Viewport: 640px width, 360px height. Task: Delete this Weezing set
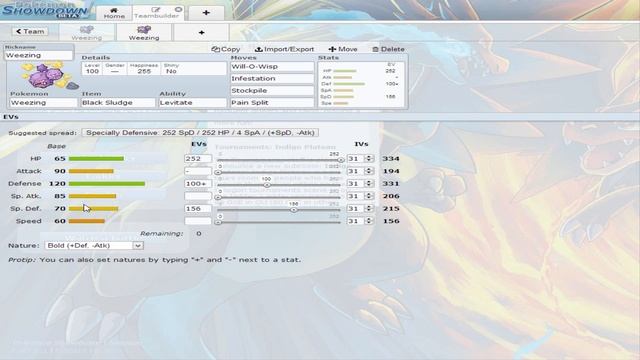coord(388,49)
